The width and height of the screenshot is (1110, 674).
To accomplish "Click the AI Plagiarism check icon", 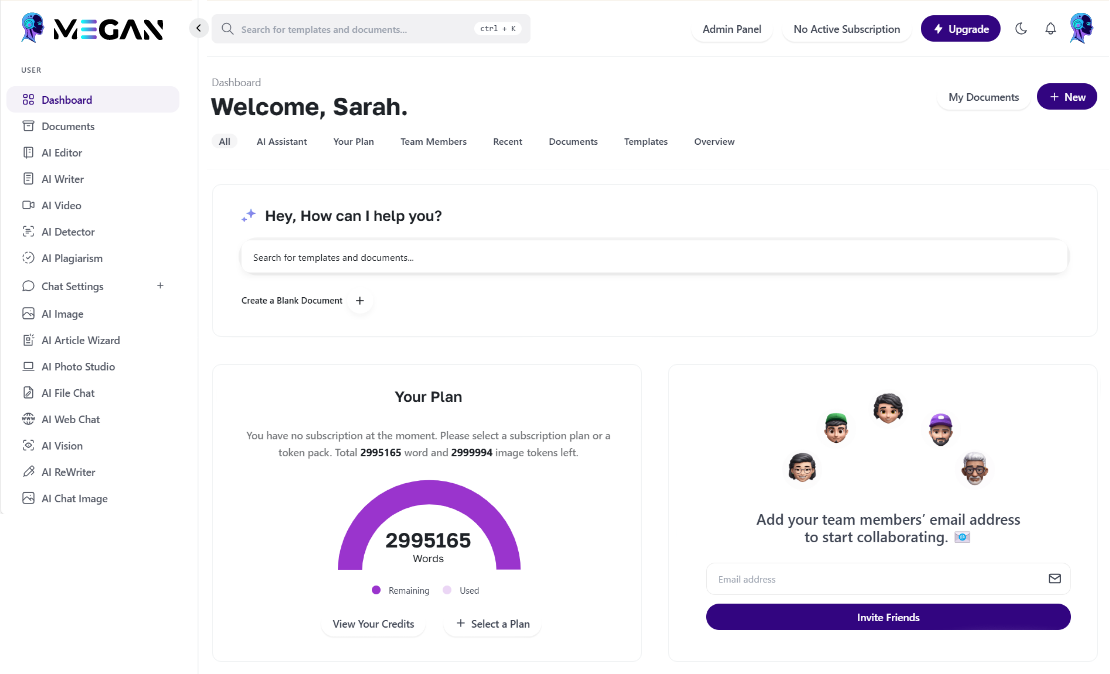I will coord(28,258).
